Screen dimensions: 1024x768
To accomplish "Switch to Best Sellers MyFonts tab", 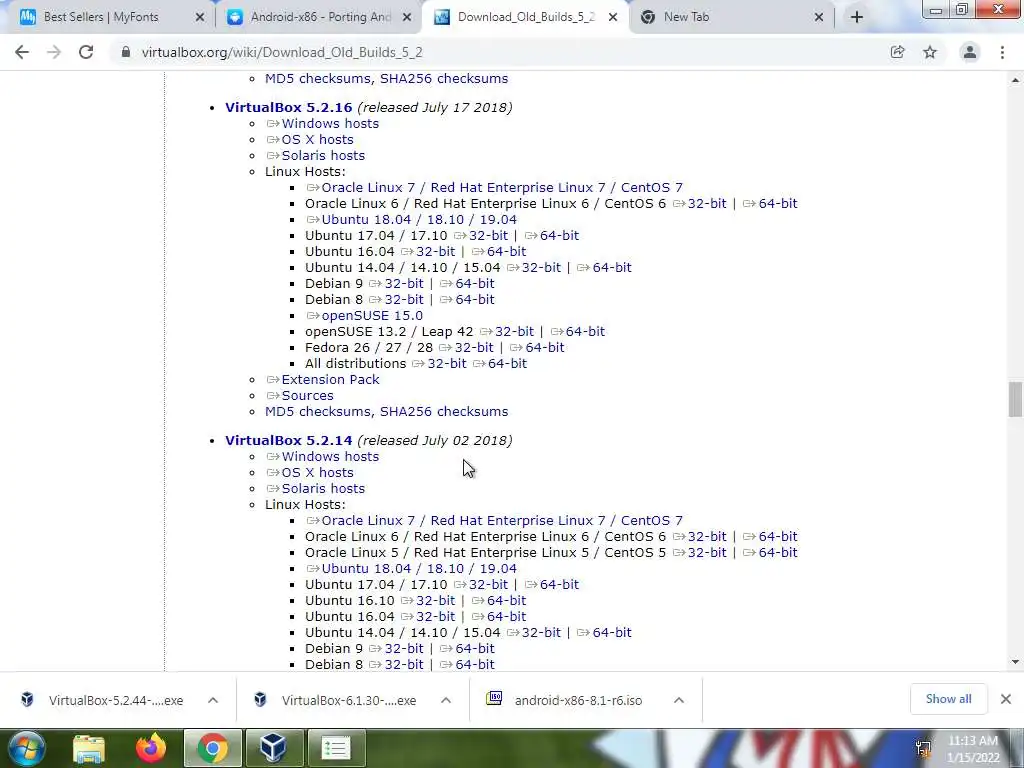I will [101, 17].
